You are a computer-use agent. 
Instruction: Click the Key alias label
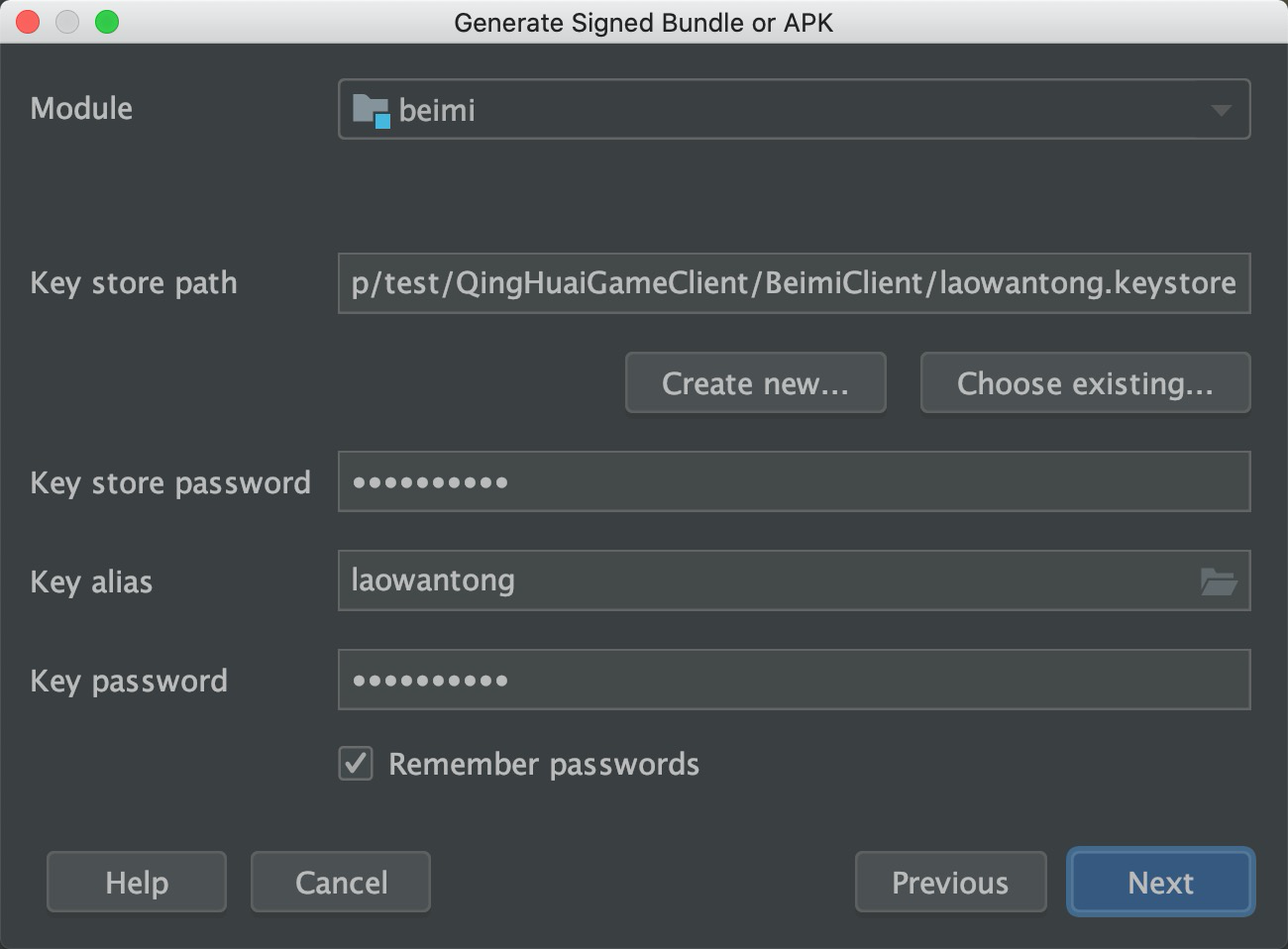click(x=91, y=581)
